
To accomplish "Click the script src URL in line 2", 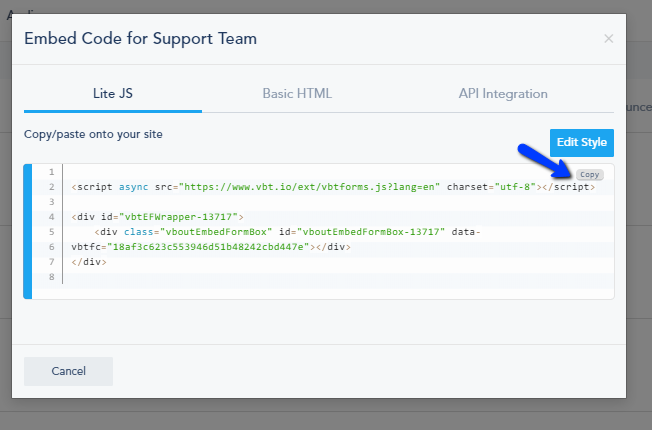I will tap(309, 187).
